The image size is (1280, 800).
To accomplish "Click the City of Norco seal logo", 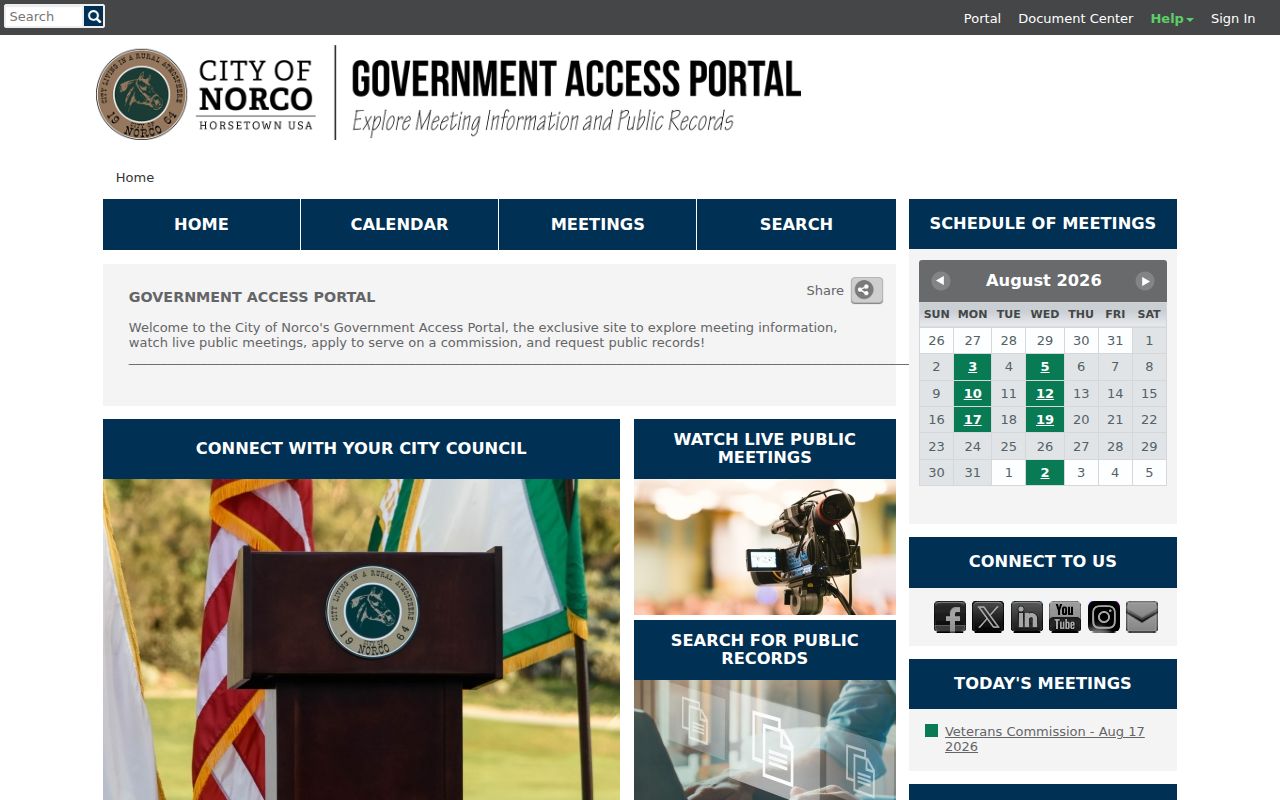I will tap(142, 94).
